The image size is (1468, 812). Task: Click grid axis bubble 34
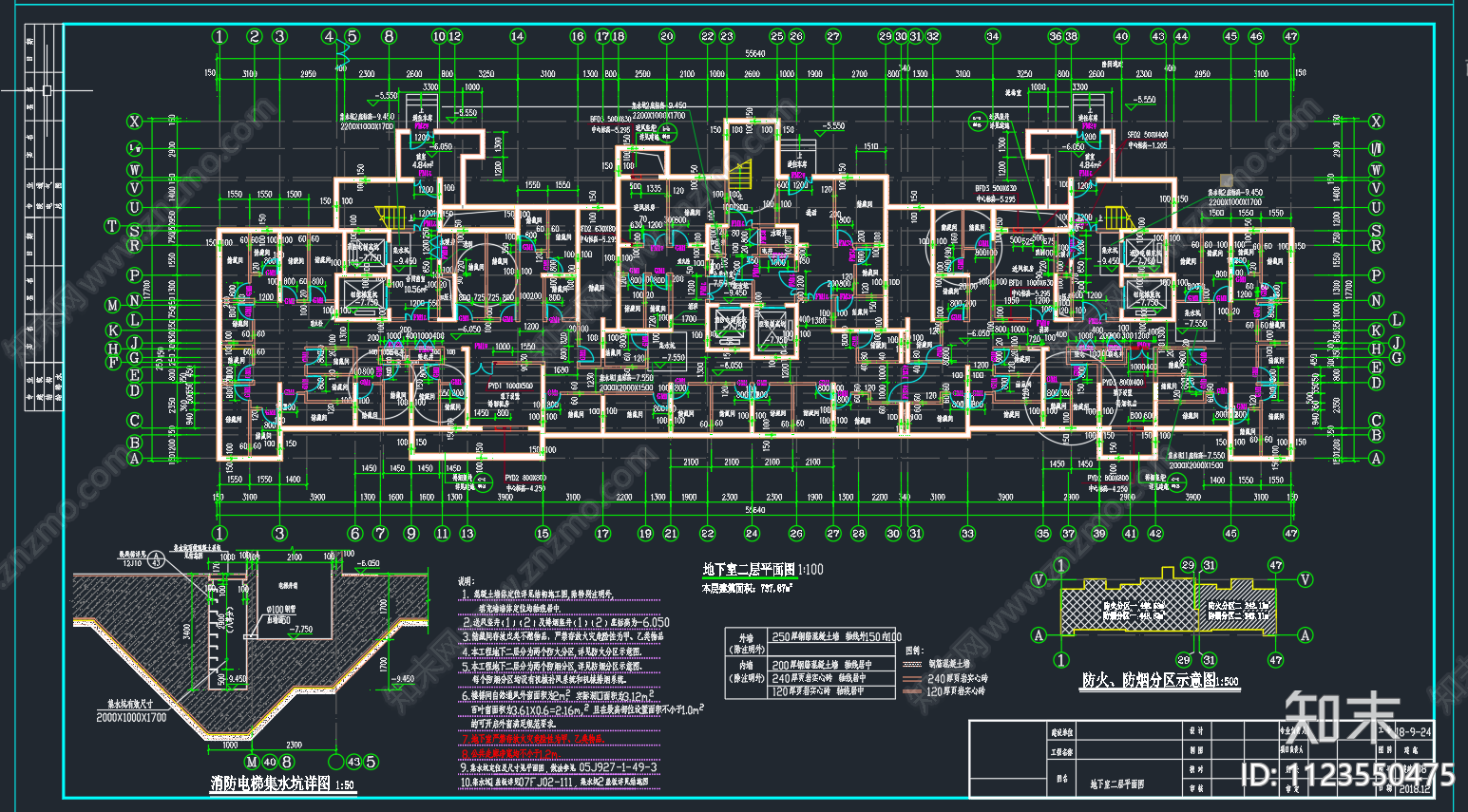click(992, 36)
